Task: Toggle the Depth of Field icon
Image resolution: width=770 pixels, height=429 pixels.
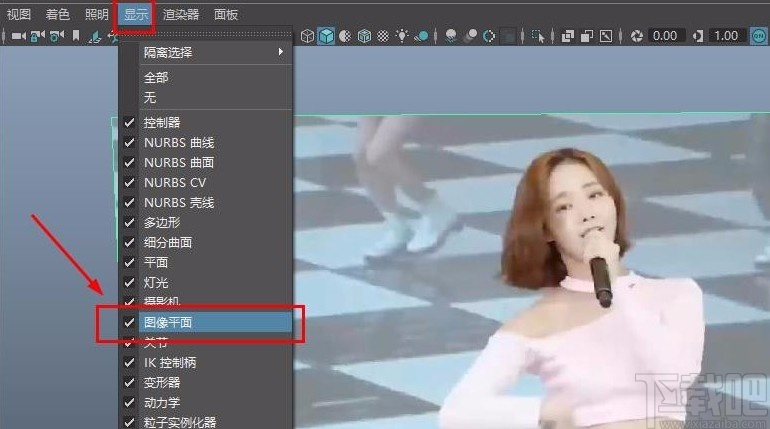Action: click(x=508, y=36)
